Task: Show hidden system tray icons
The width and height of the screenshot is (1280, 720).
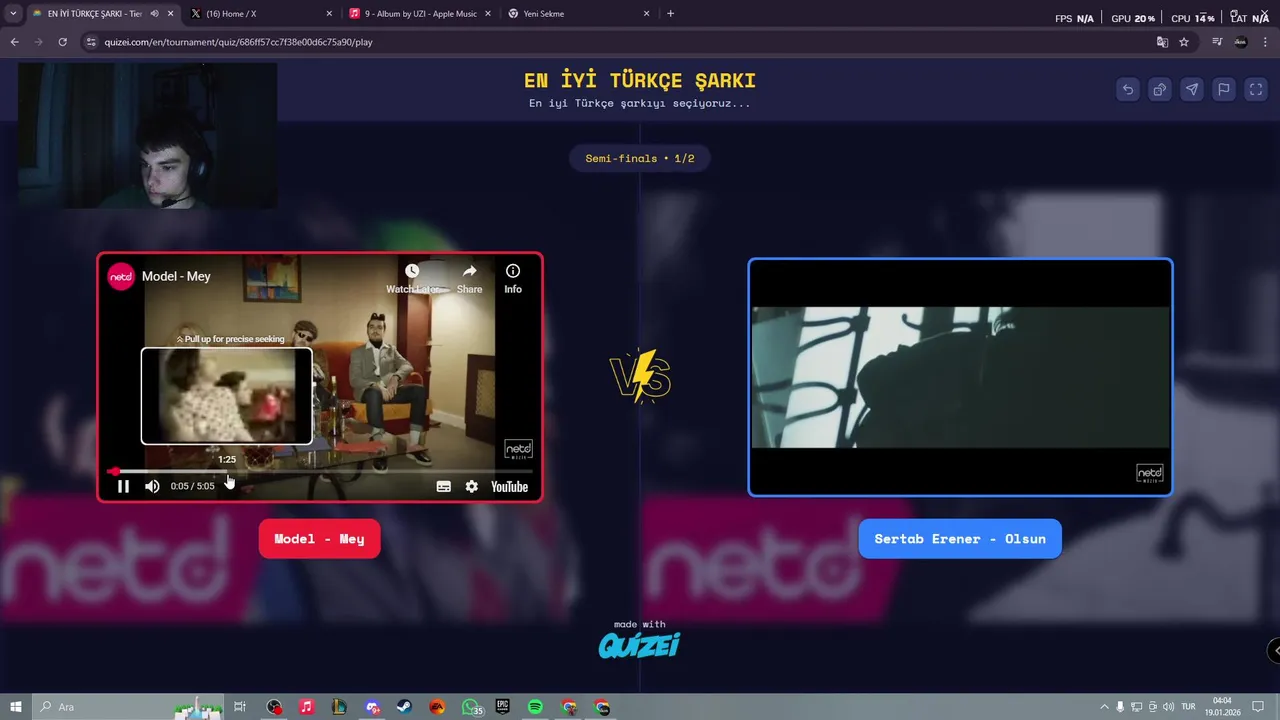Action: [x=1104, y=707]
